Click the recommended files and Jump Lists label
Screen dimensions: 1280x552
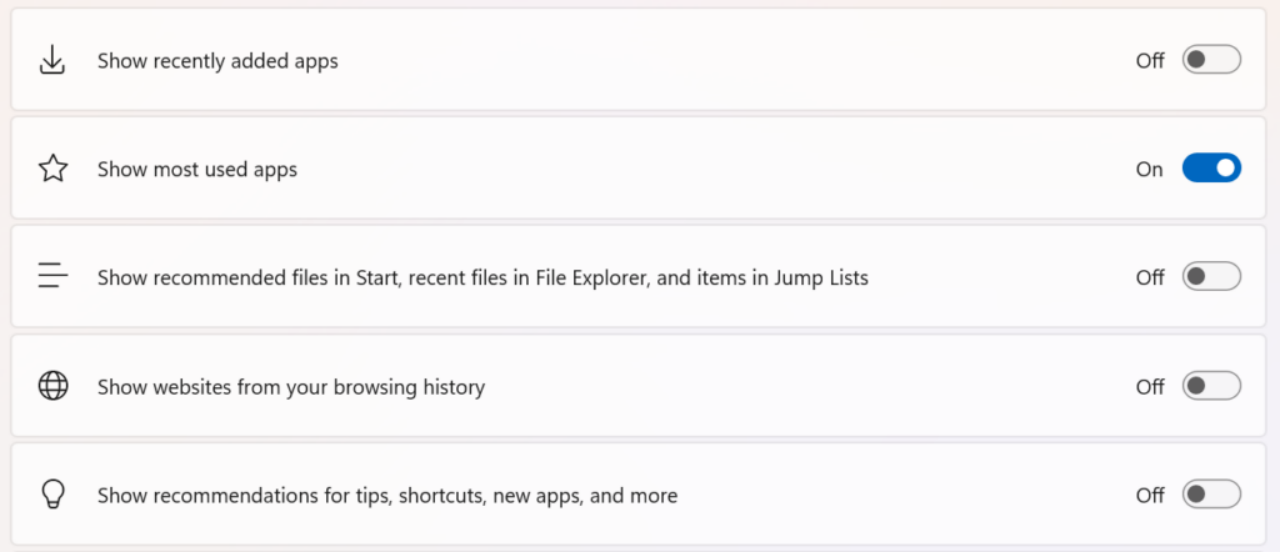(482, 278)
